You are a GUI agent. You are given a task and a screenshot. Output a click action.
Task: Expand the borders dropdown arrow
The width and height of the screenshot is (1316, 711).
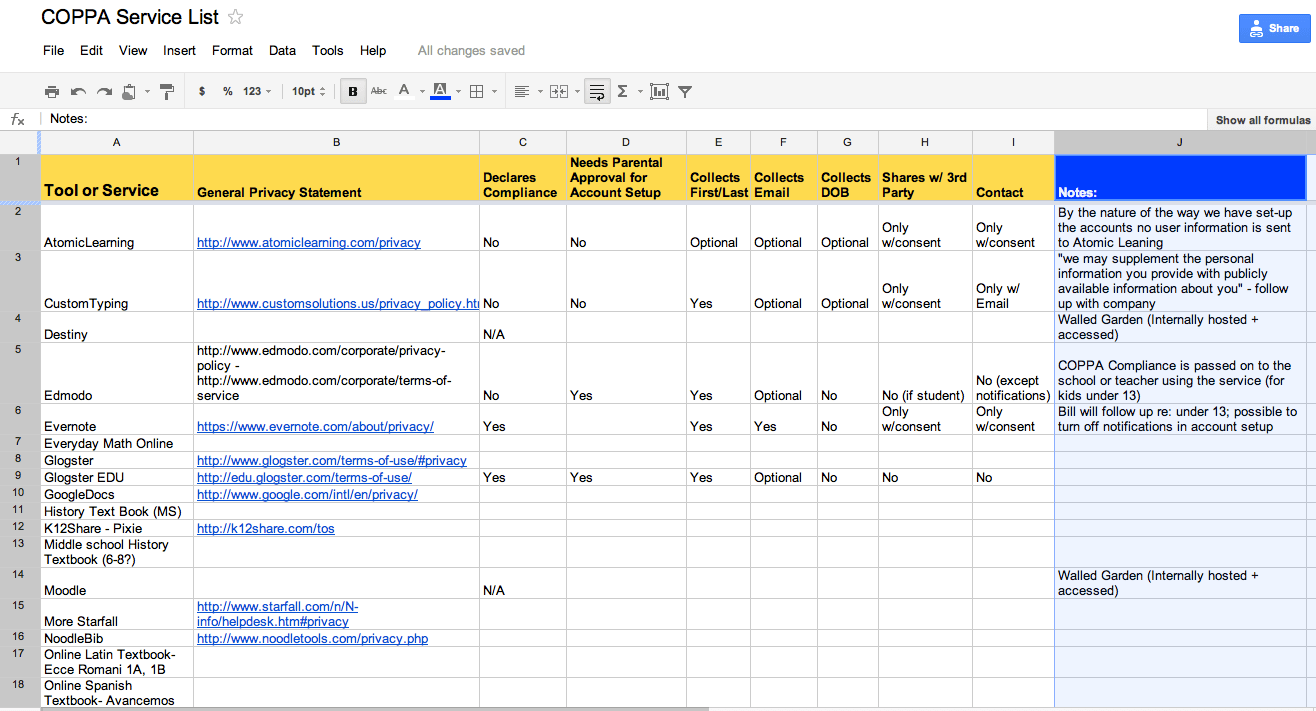pos(496,91)
